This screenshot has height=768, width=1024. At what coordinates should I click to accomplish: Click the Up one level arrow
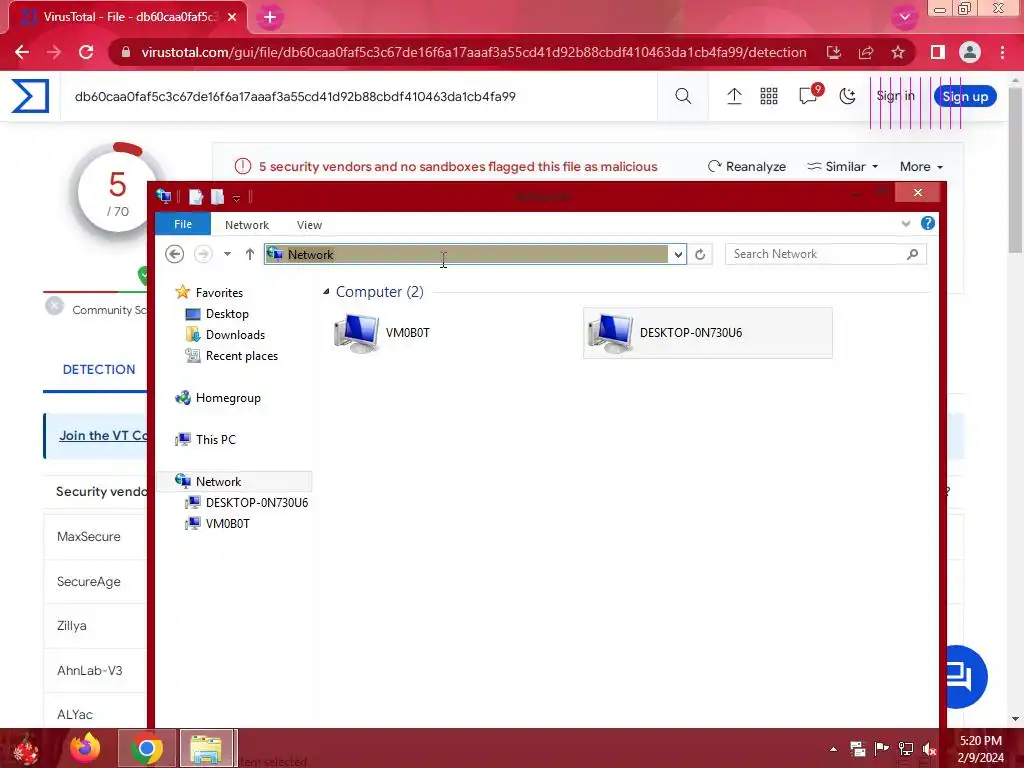[x=249, y=254]
